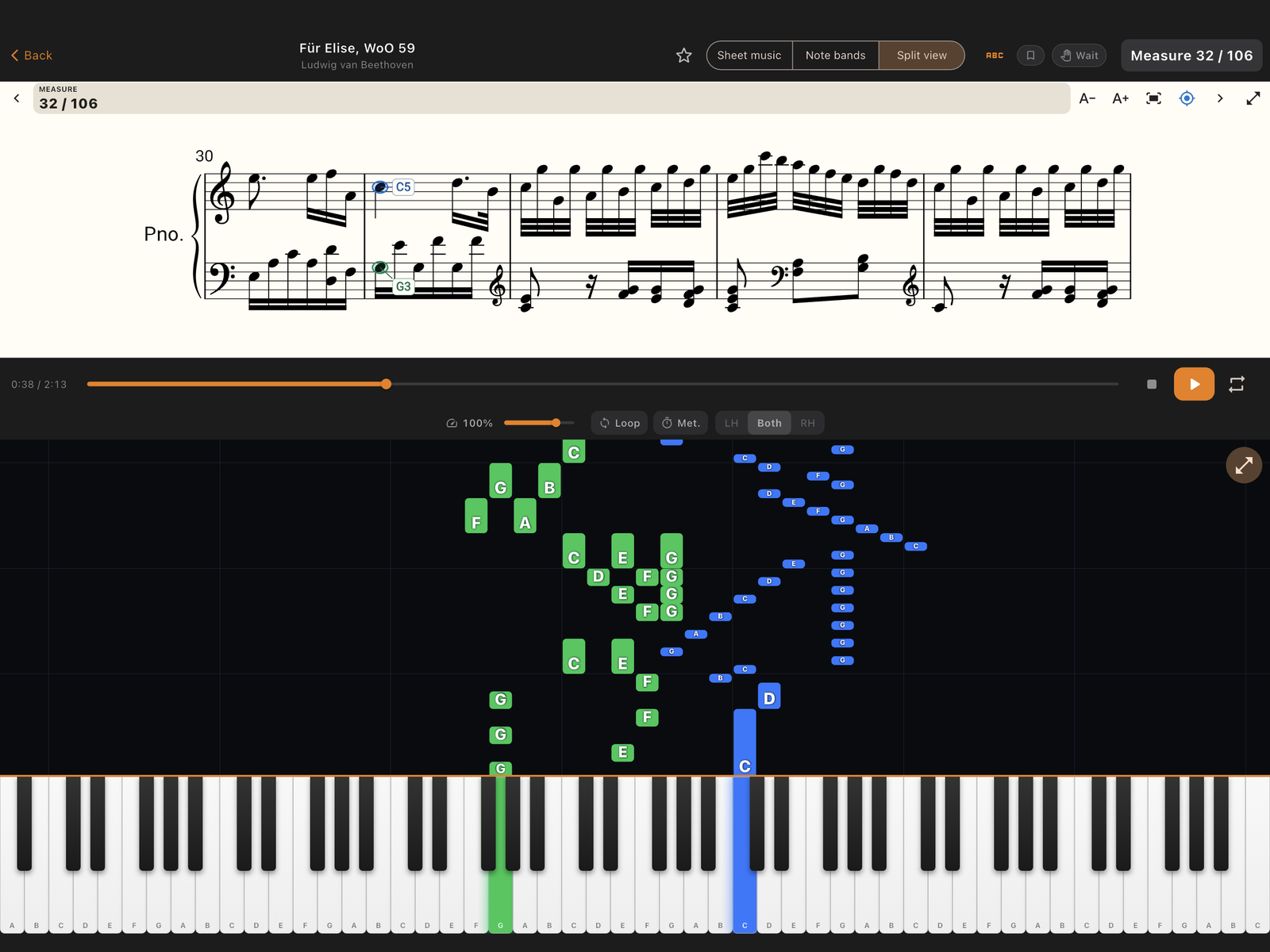Click the C5 note label in the score
1270x952 pixels.
click(x=403, y=187)
